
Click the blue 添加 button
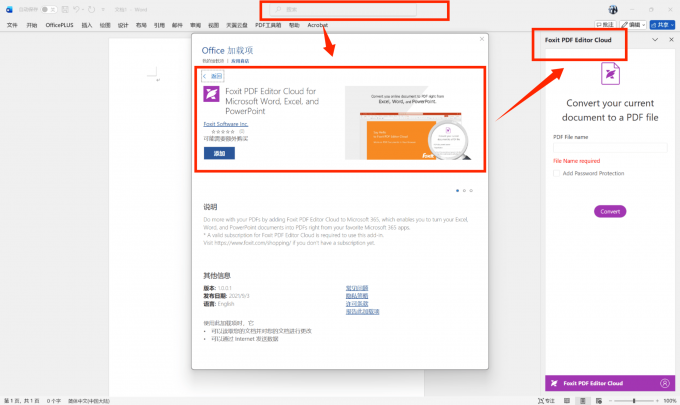pos(219,153)
